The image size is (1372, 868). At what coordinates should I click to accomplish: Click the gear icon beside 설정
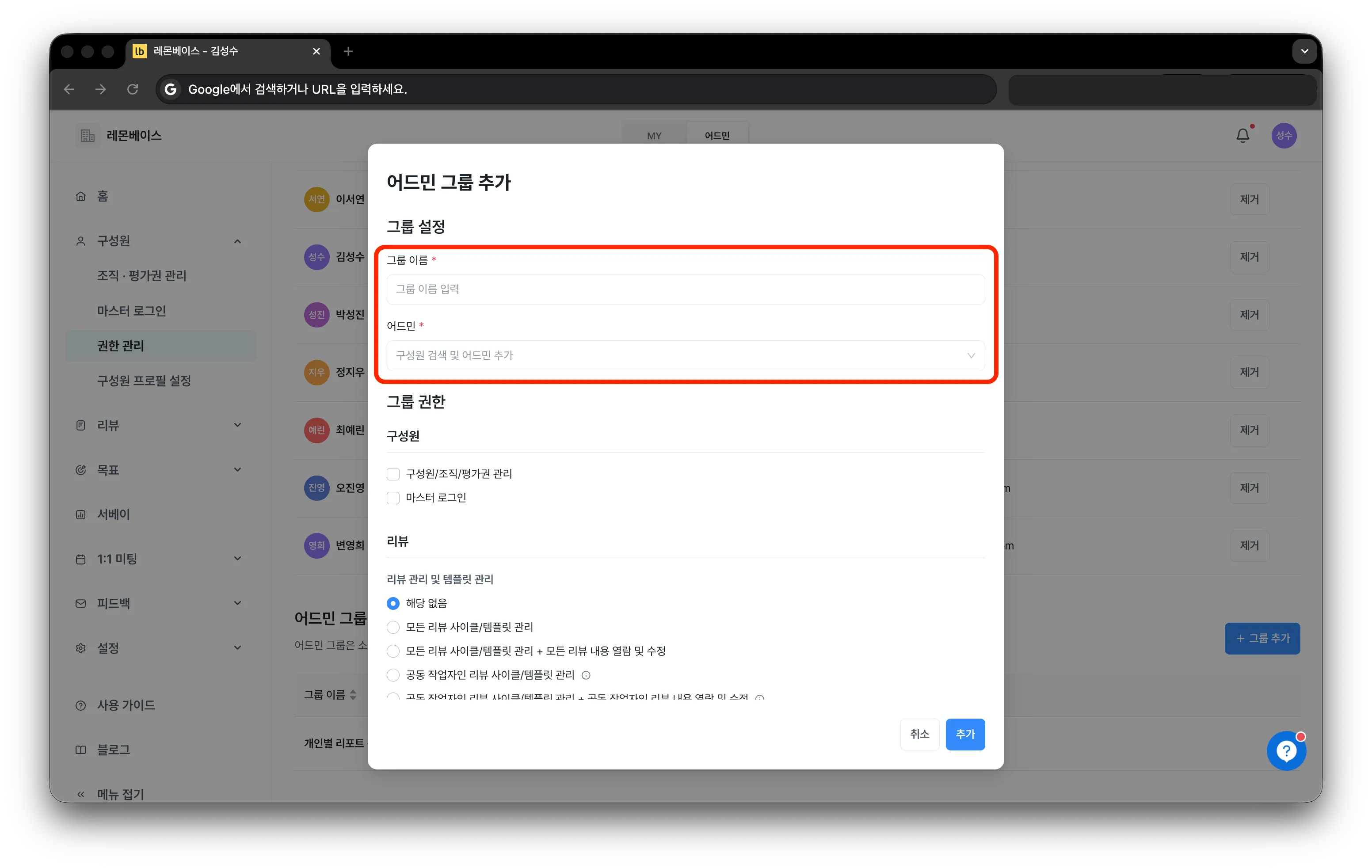pos(81,647)
